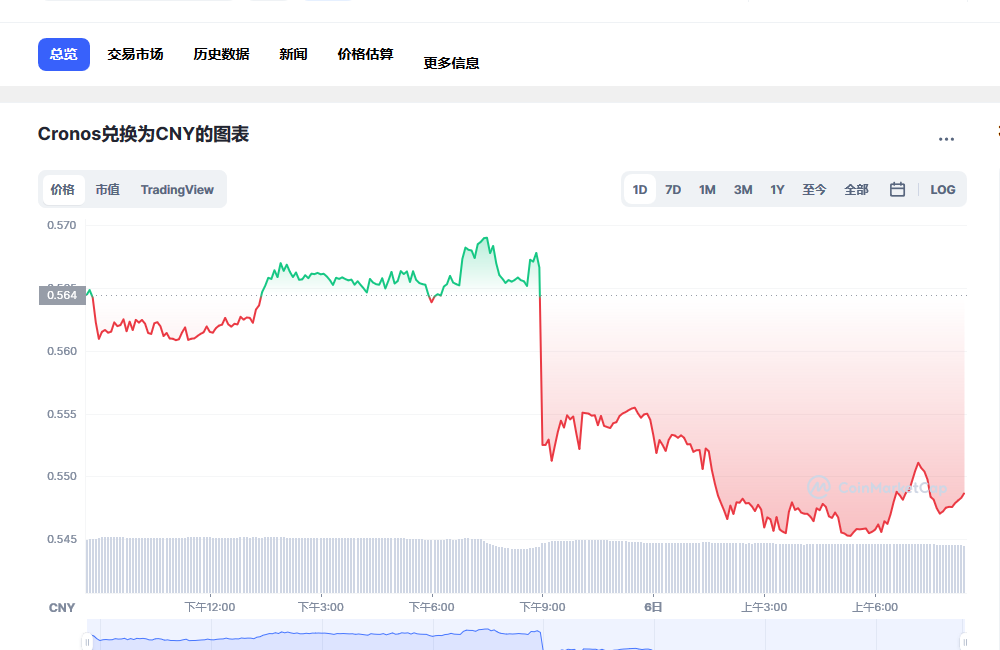Open the 历史数据 tab
This screenshot has width=1000, height=650.
(x=221, y=54)
